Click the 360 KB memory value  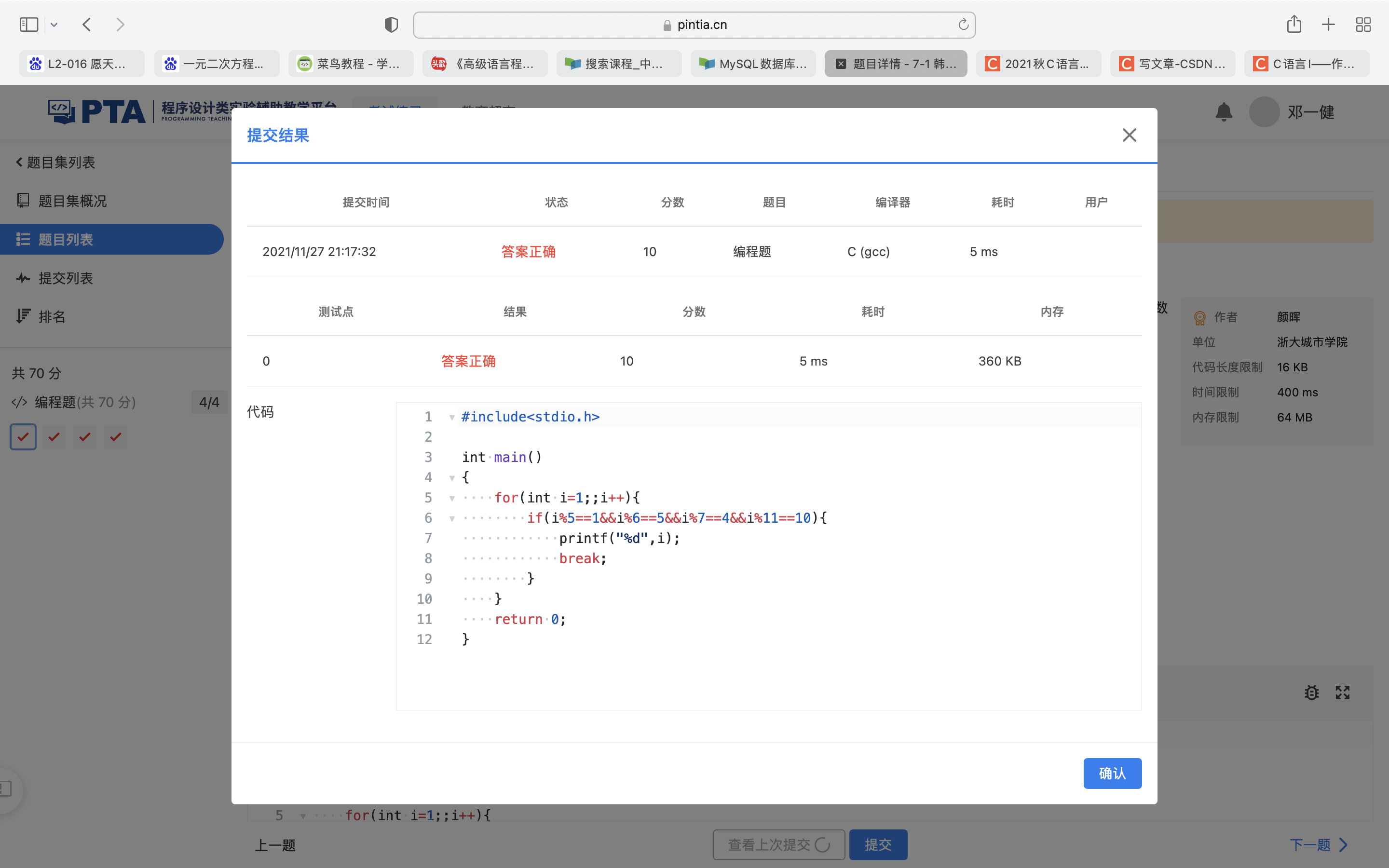click(x=1000, y=362)
